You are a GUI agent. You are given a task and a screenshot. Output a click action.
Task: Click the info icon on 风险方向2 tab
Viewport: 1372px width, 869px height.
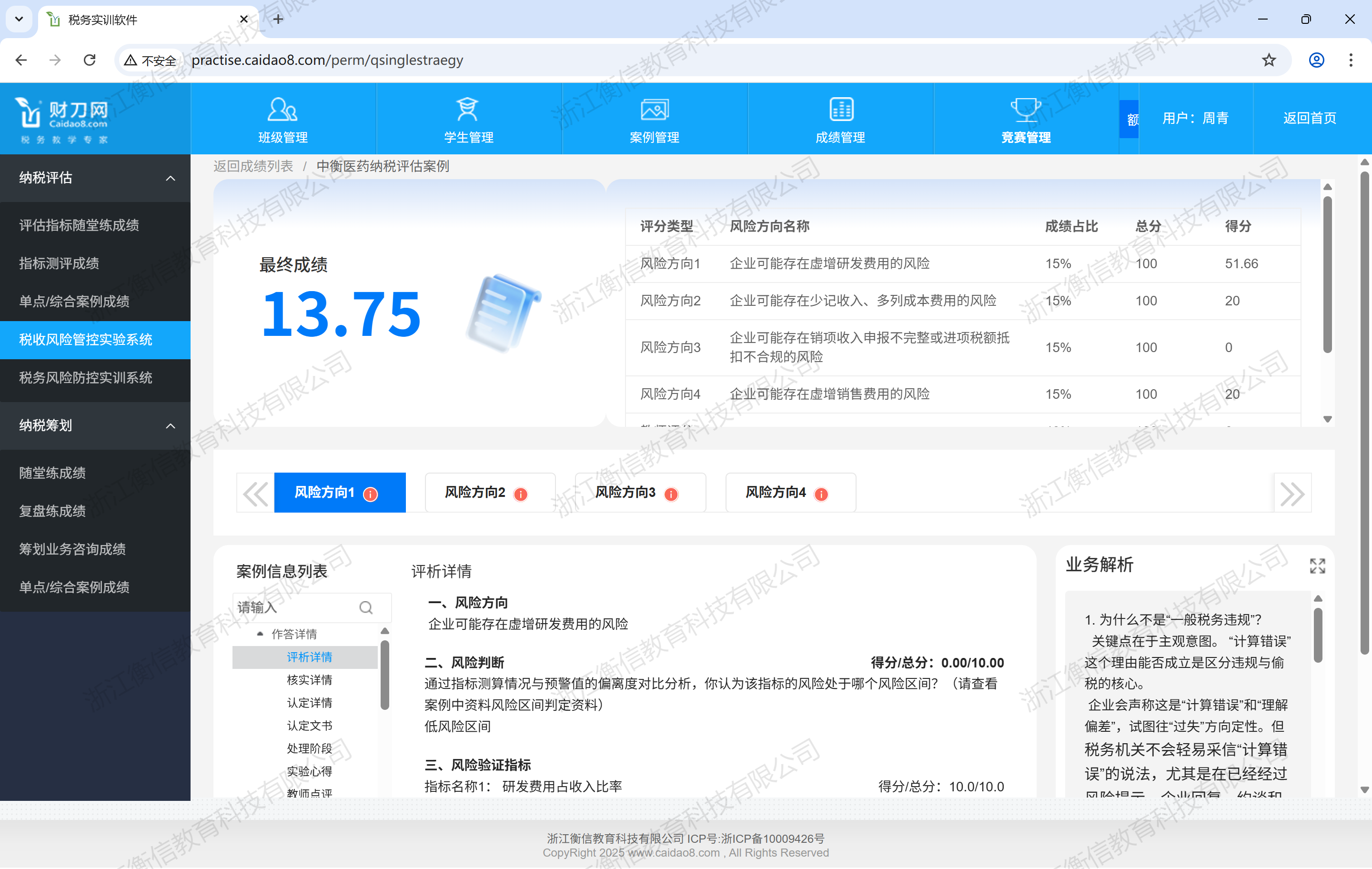click(x=520, y=494)
